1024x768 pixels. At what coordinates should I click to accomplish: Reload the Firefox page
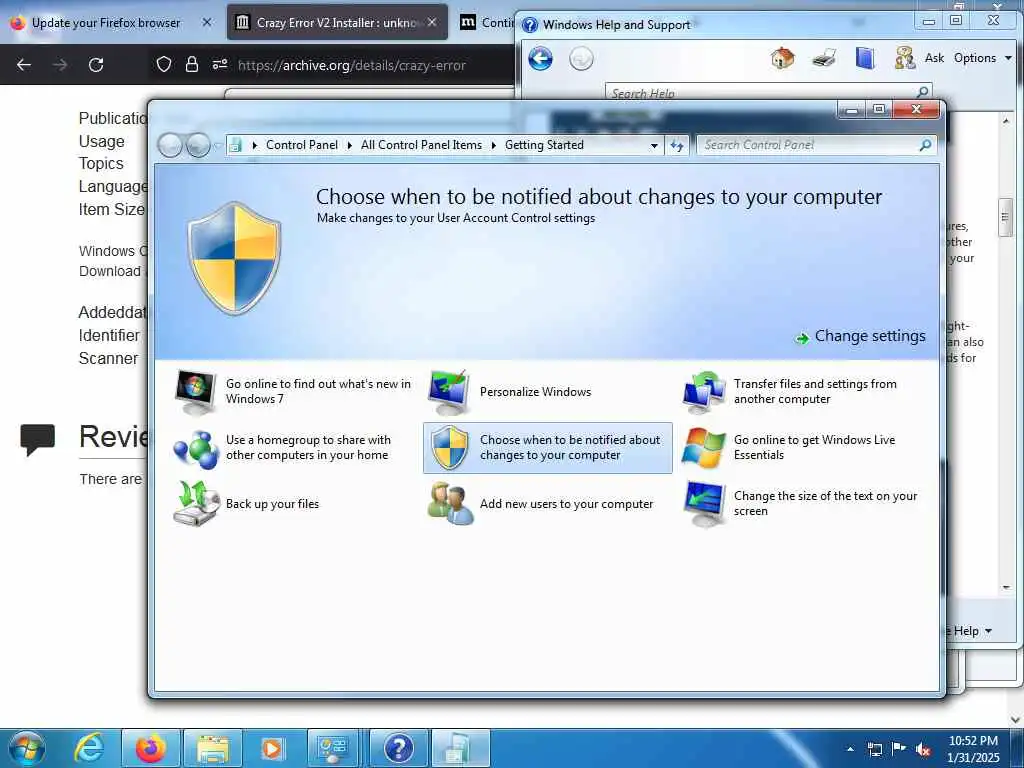96,65
